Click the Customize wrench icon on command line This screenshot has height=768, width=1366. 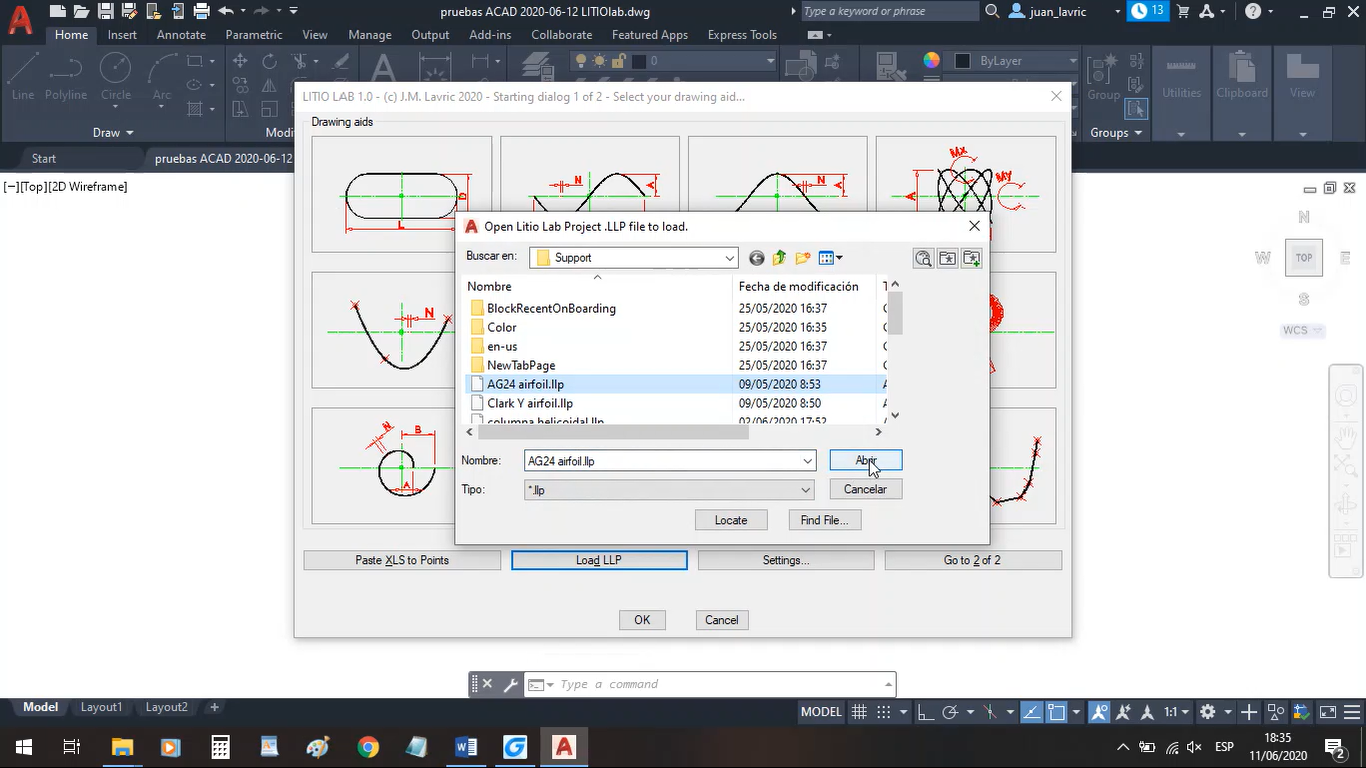pyautogui.click(x=510, y=685)
